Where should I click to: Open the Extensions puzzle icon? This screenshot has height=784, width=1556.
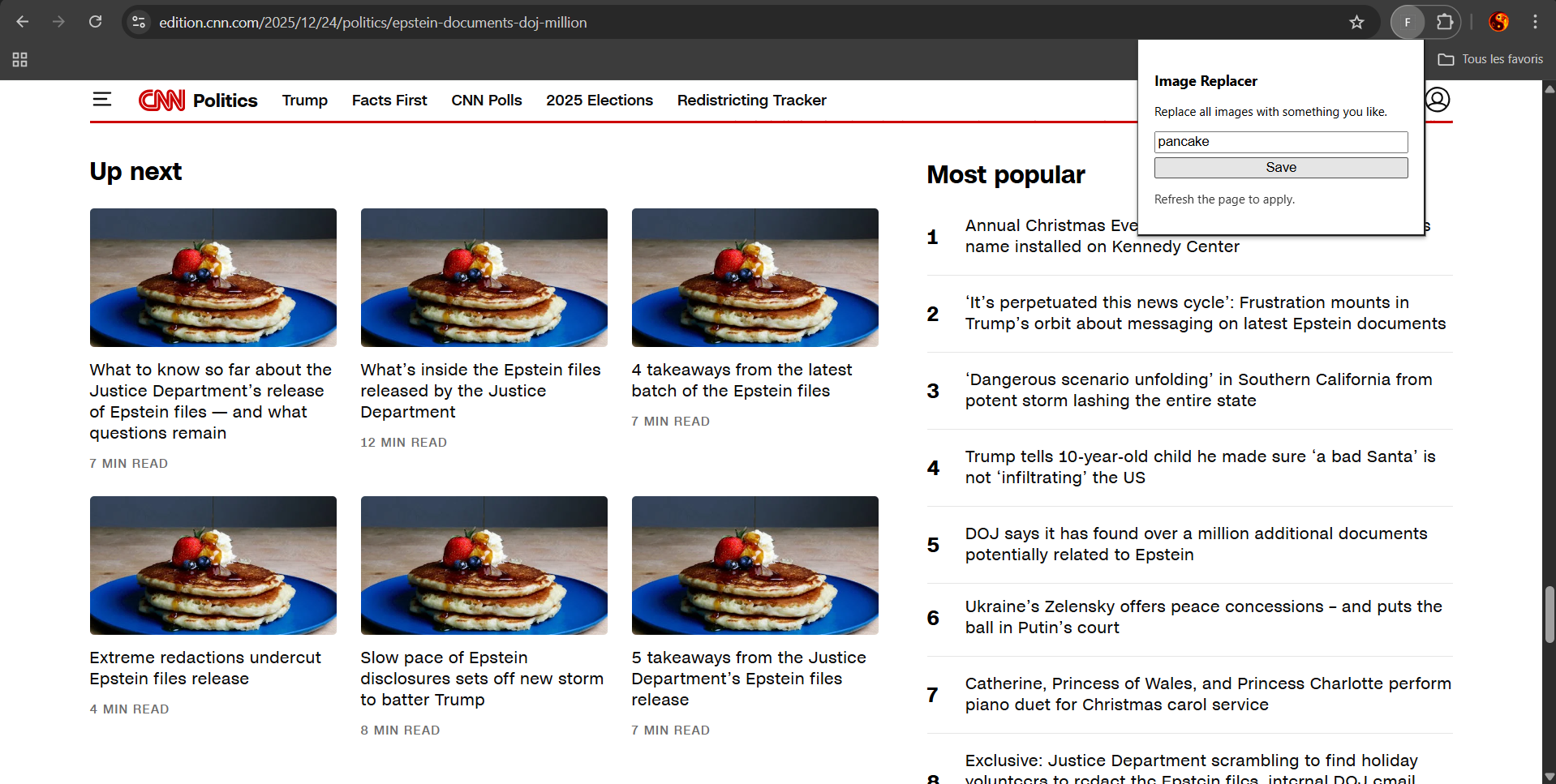(x=1445, y=22)
